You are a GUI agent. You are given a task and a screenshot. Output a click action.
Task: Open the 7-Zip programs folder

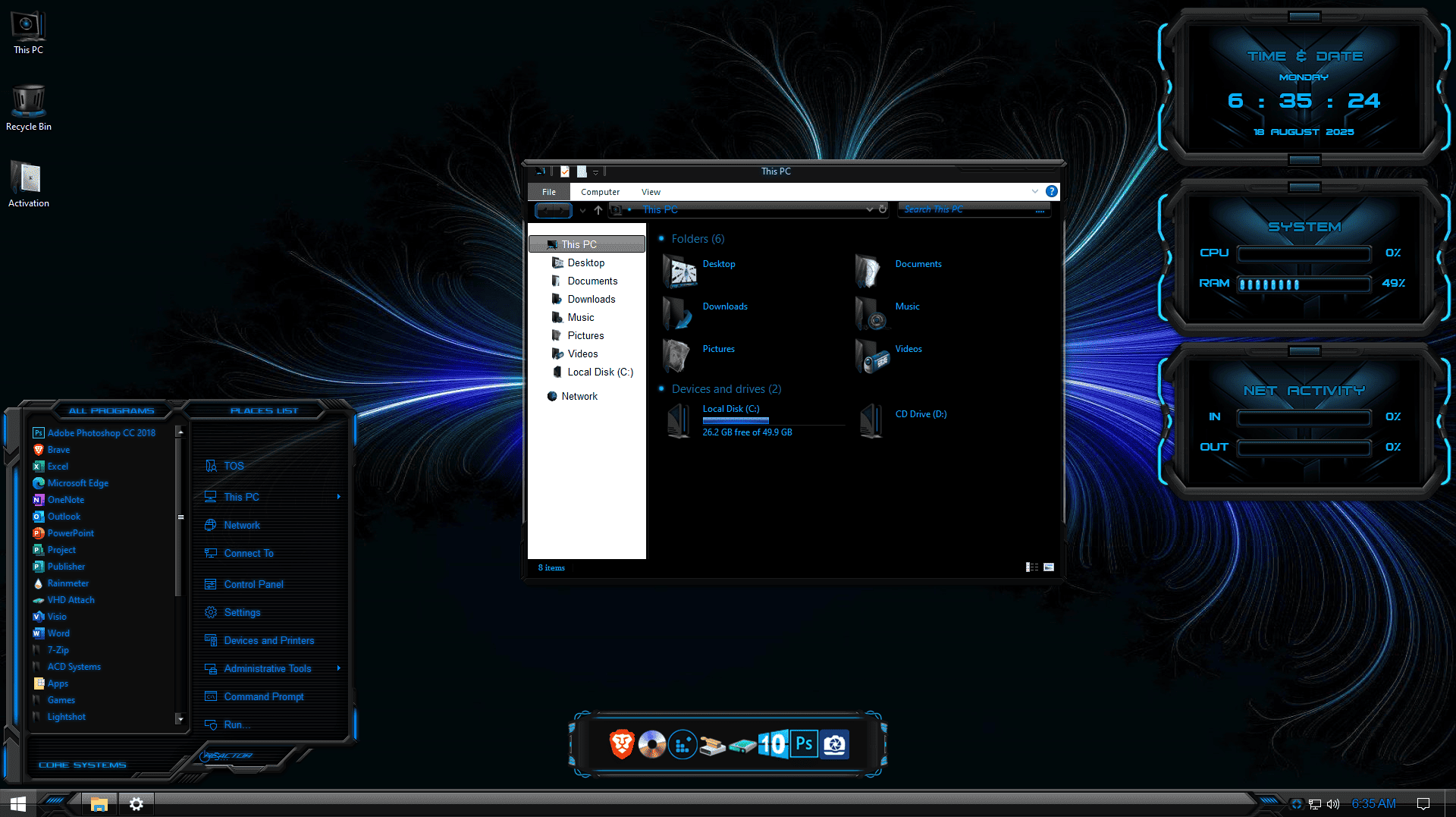coord(58,650)
